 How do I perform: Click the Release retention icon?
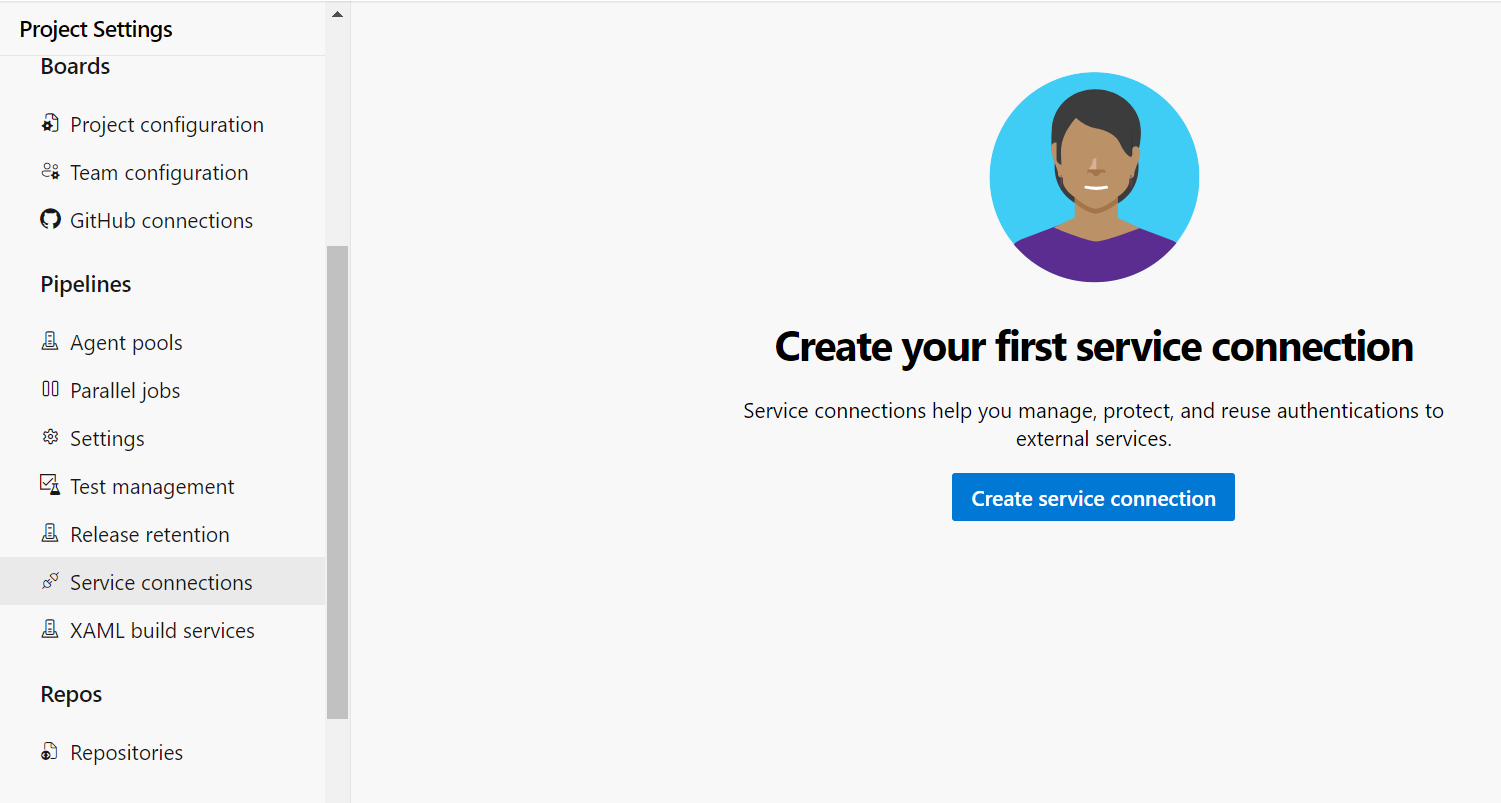pos(50,534)
